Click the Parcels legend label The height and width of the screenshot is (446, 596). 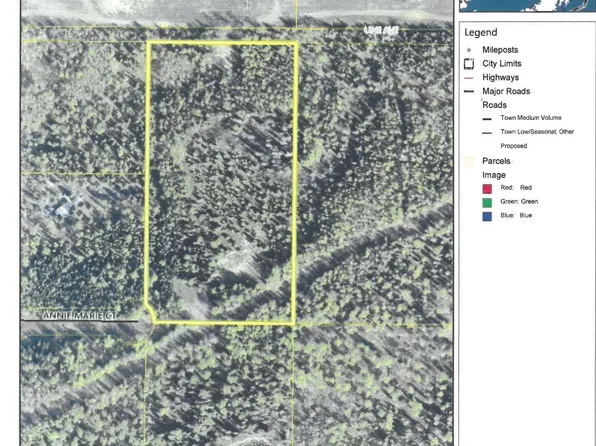tap(496, 161)
